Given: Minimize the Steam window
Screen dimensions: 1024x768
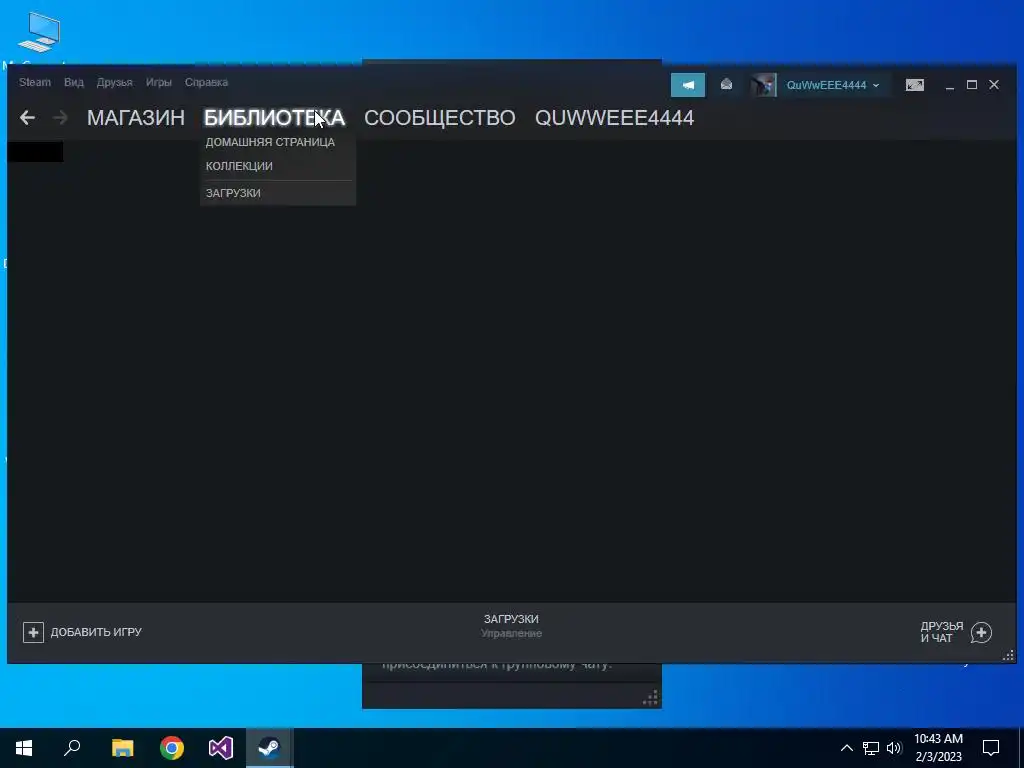Looking at the screenshot, I should click(x=950, y=86).
